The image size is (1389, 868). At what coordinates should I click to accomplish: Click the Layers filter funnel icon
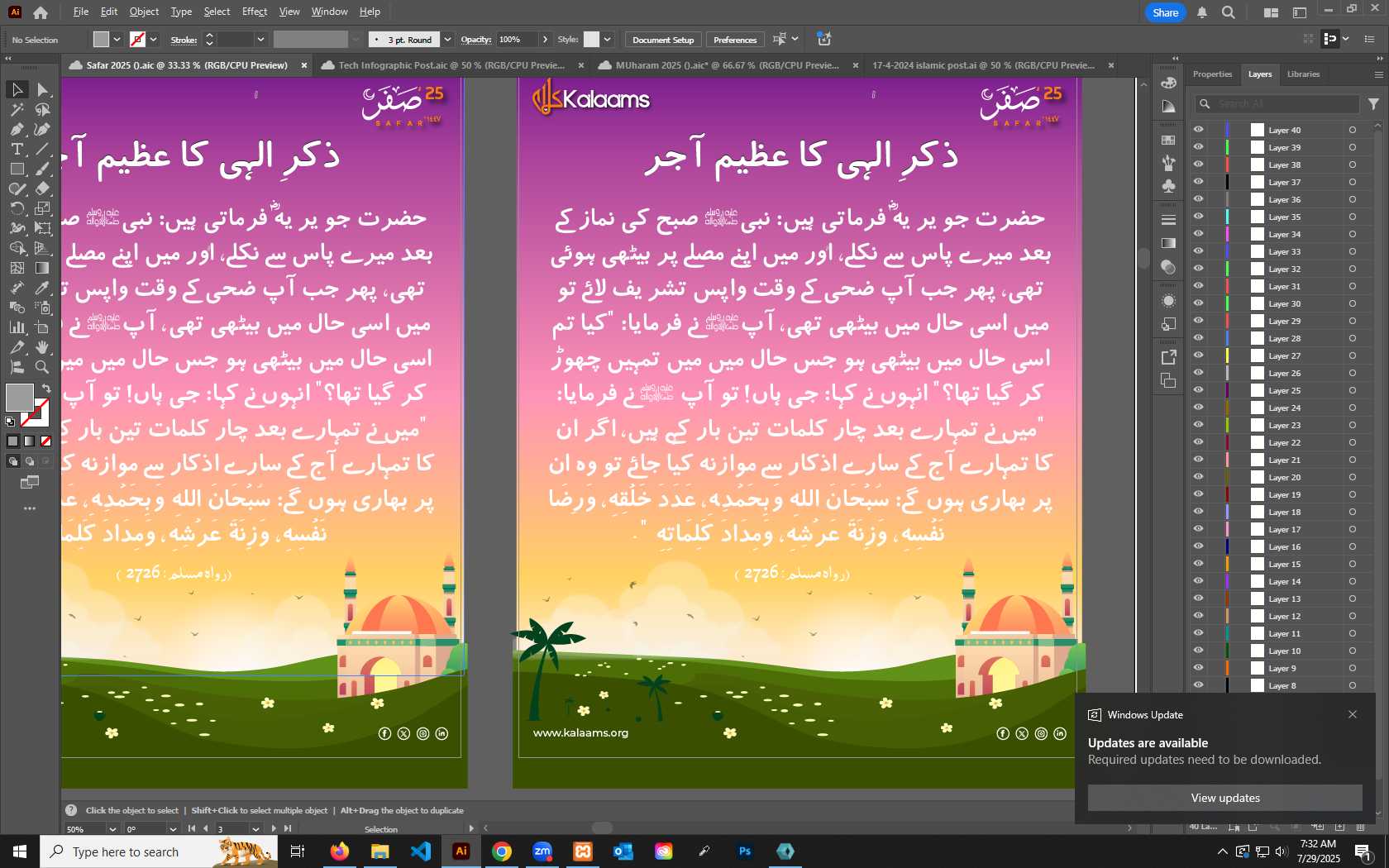click(x=1373, y=104)
